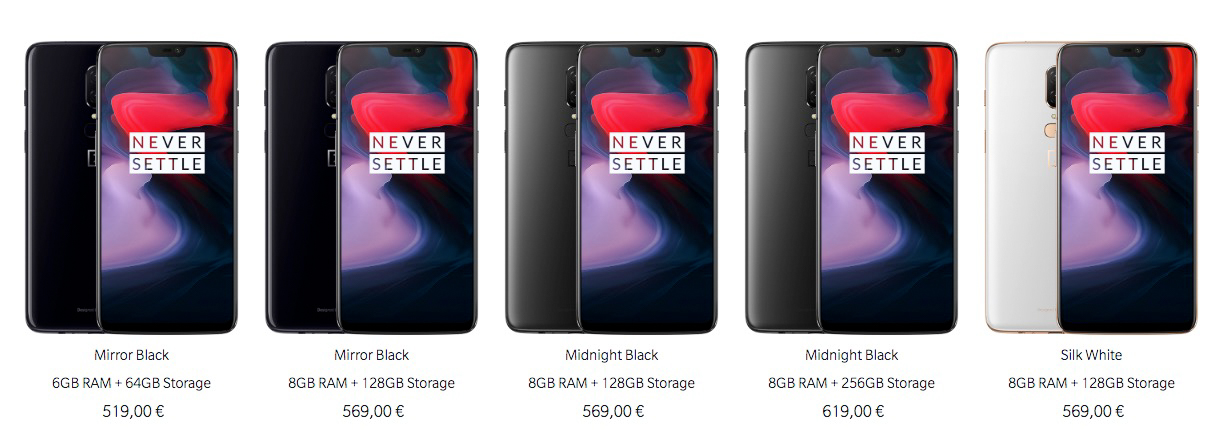The width and height of the screenshot is (1226, 430).
Task: Open the Silk White phone image
Action: pos(1091,188)
